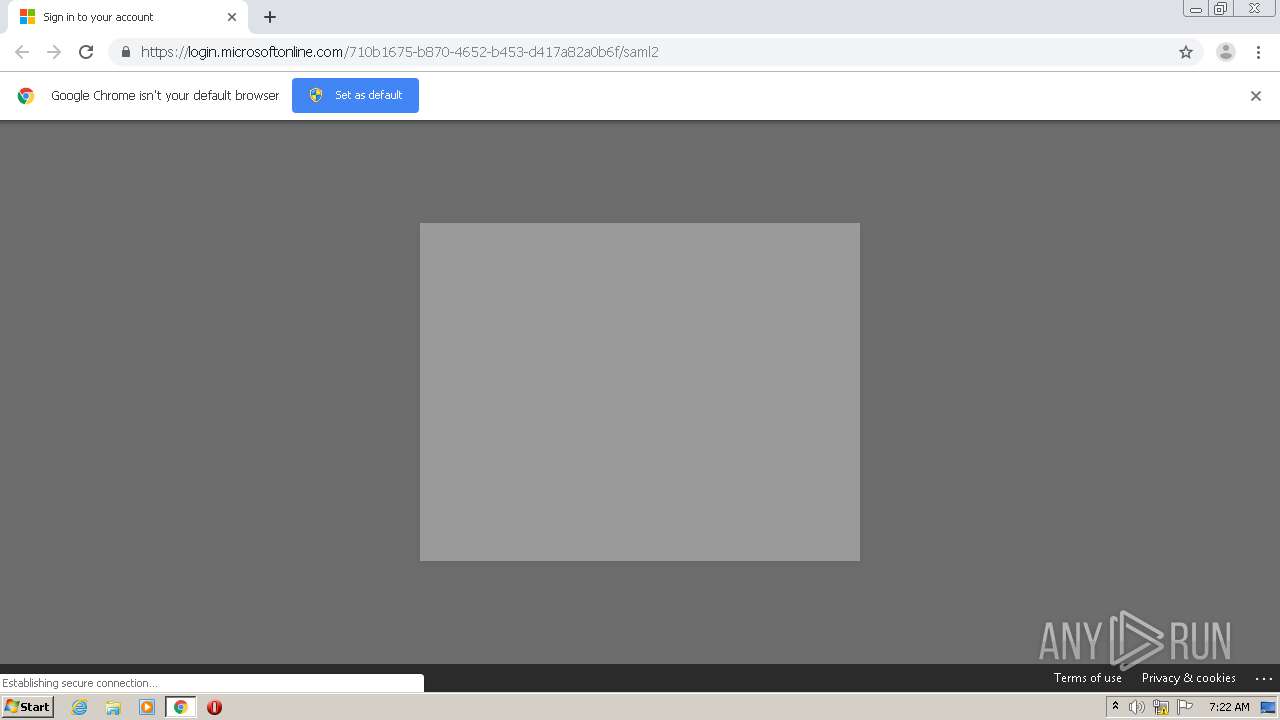Open the Terms of use link
The height and width of the screenshot is (720, 1280).
click(1088, 678)
